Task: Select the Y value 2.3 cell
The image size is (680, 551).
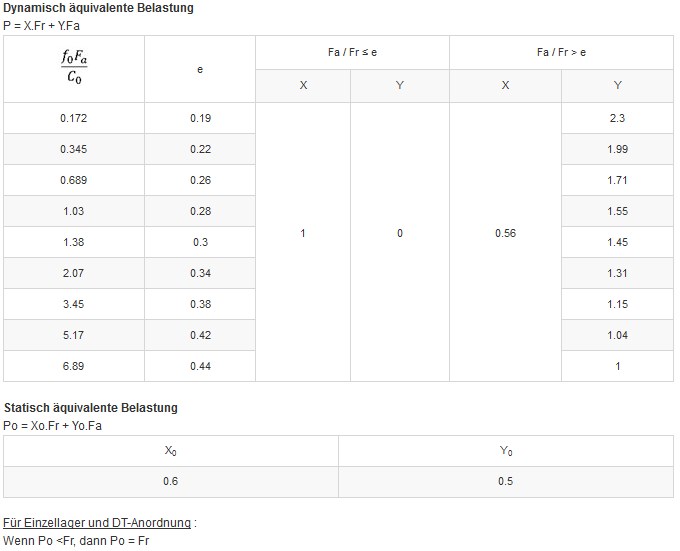Action: coord(617,118)
